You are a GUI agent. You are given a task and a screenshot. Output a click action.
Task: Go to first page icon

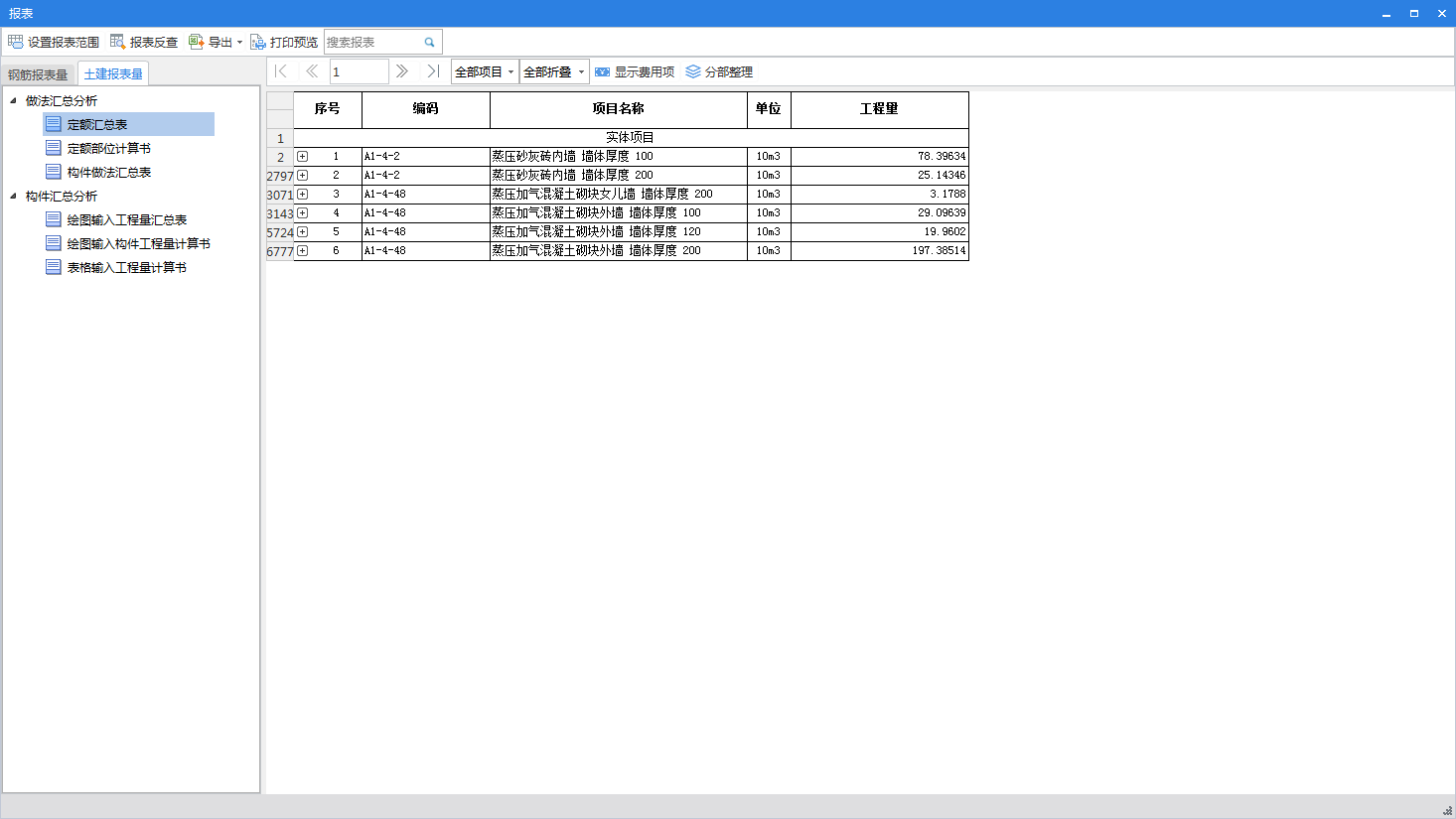click(281, 71)
